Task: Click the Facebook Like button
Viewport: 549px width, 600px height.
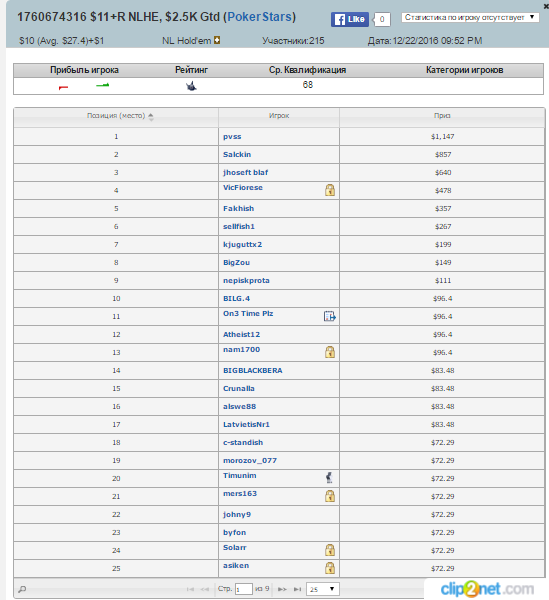Action: point(350,19)
